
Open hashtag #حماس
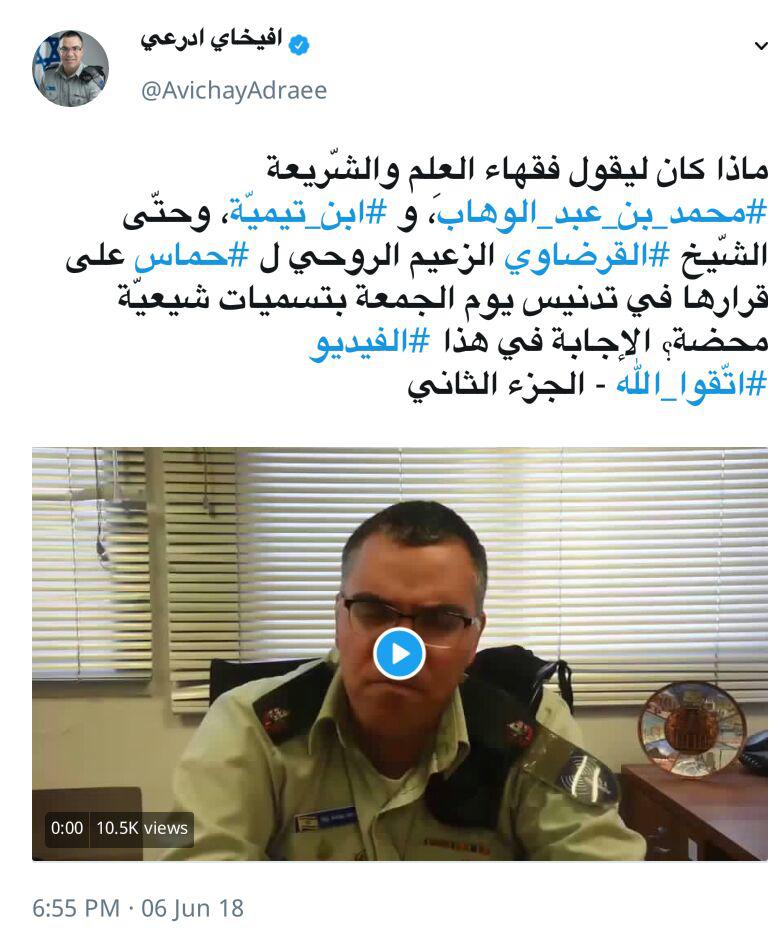coord(191,257)
